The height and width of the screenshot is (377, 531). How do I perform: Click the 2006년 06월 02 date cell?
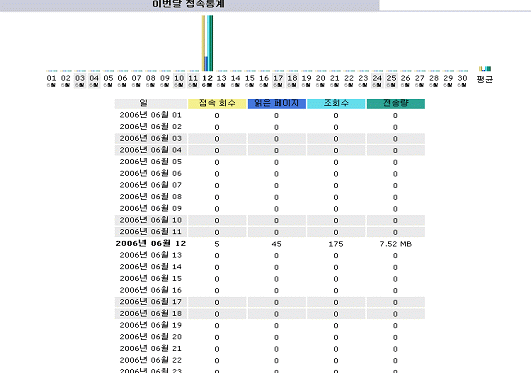[151, 127]
